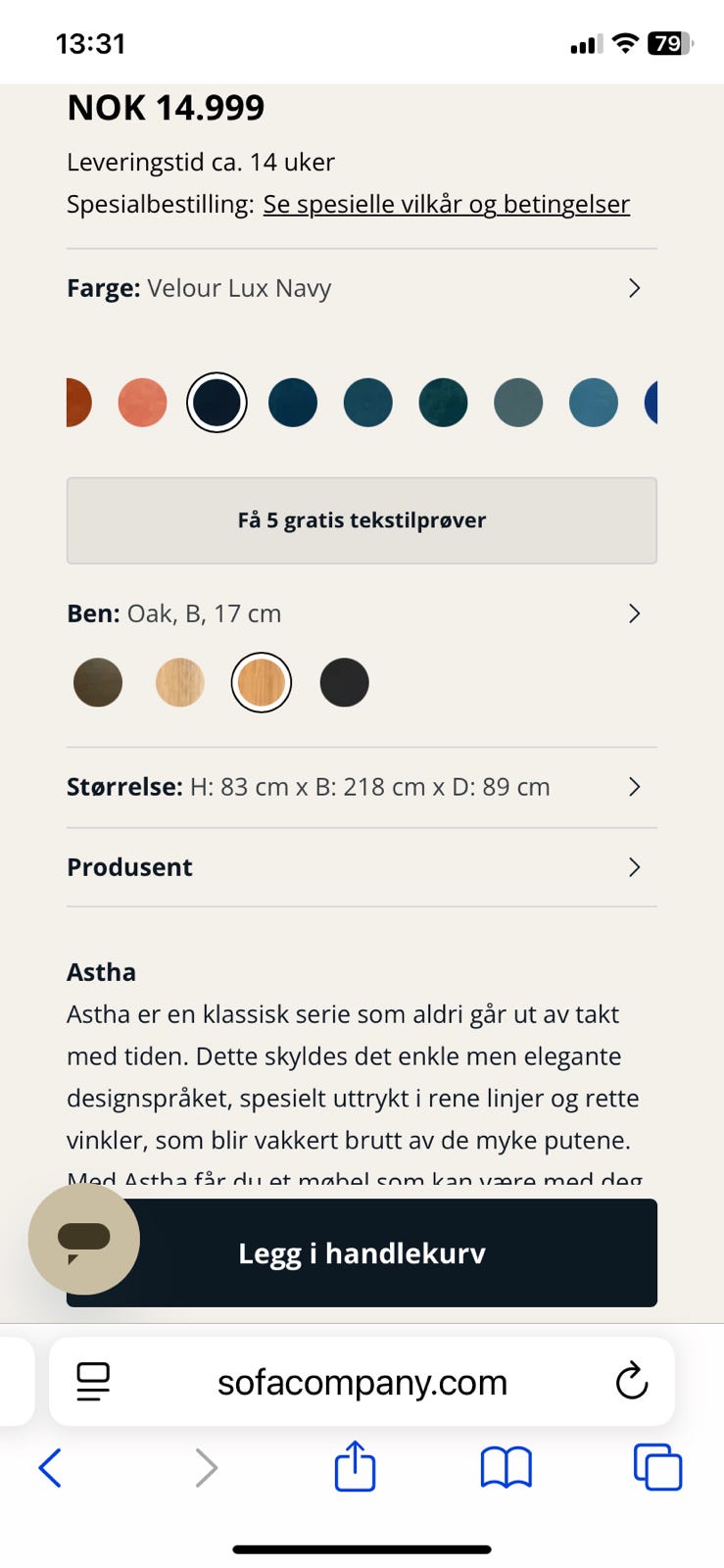Select the black leg option
This screenshot has height=1568, width=724.
[x=344, y=682]
